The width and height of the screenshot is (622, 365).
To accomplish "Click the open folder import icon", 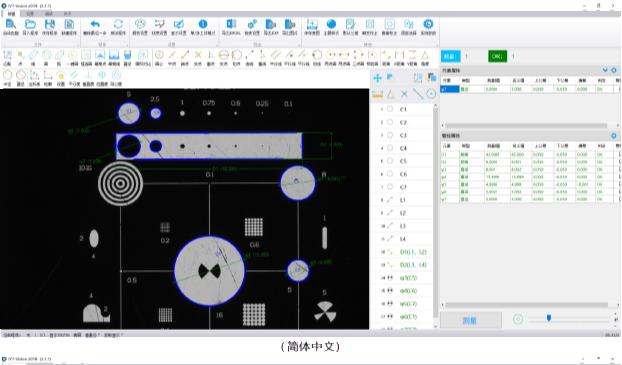I will coord(30,24).
